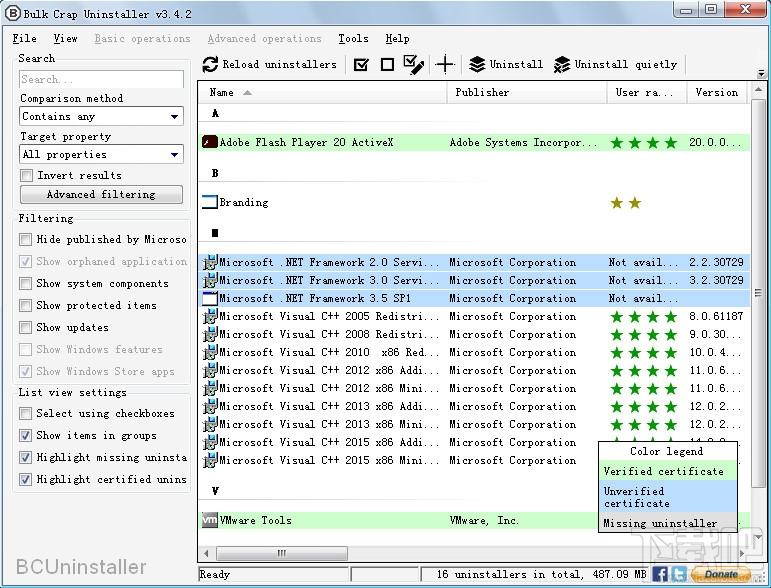
Task: Click the Advanced filtering button
Action: click(101, 194)
